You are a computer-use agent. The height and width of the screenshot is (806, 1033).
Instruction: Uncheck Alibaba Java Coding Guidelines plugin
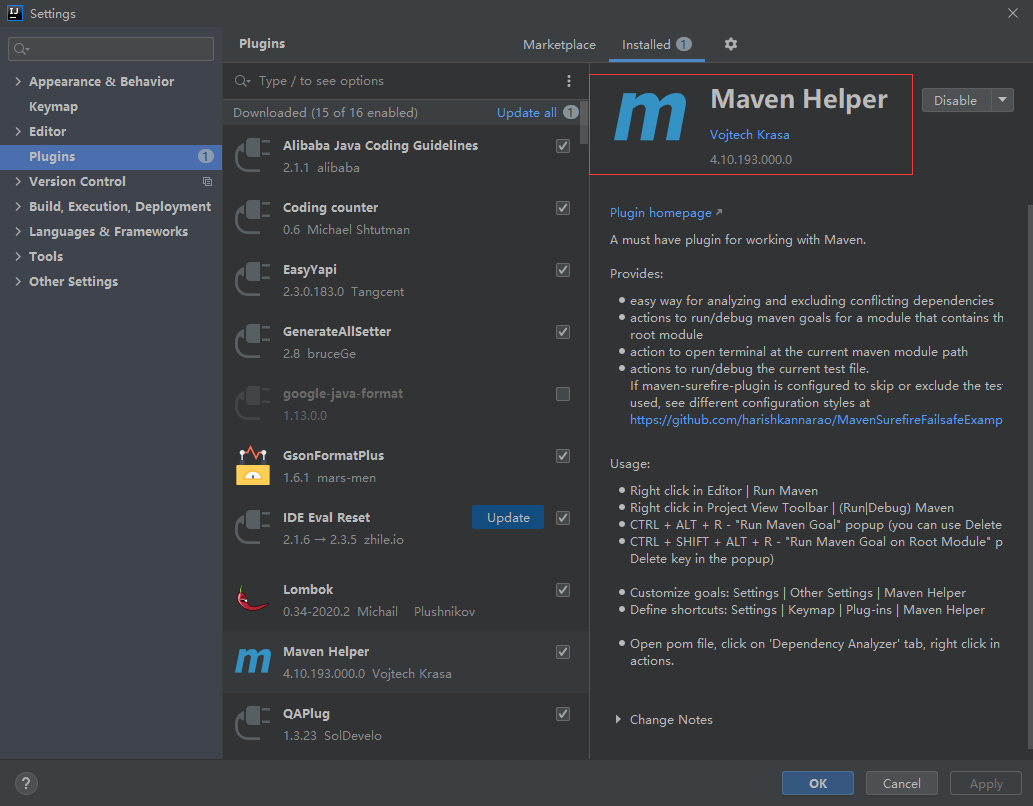563,146
